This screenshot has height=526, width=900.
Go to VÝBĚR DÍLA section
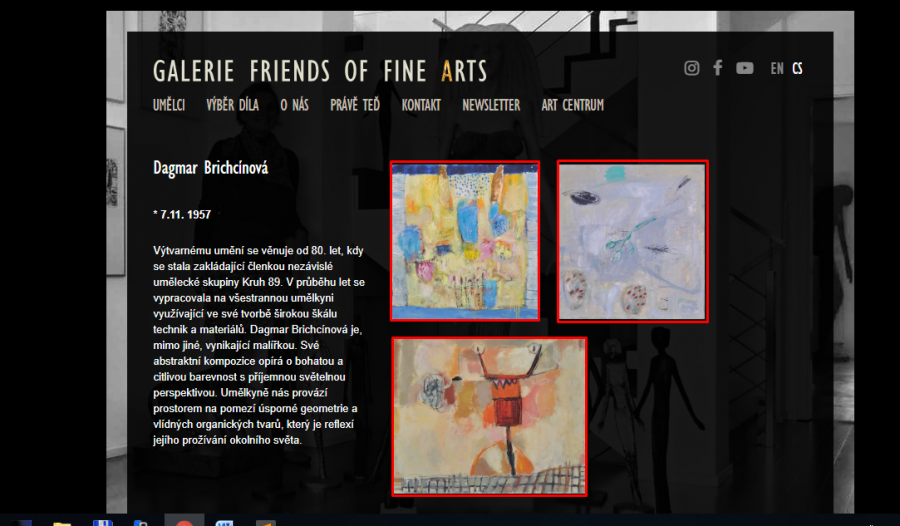click(x=232, y=105)
